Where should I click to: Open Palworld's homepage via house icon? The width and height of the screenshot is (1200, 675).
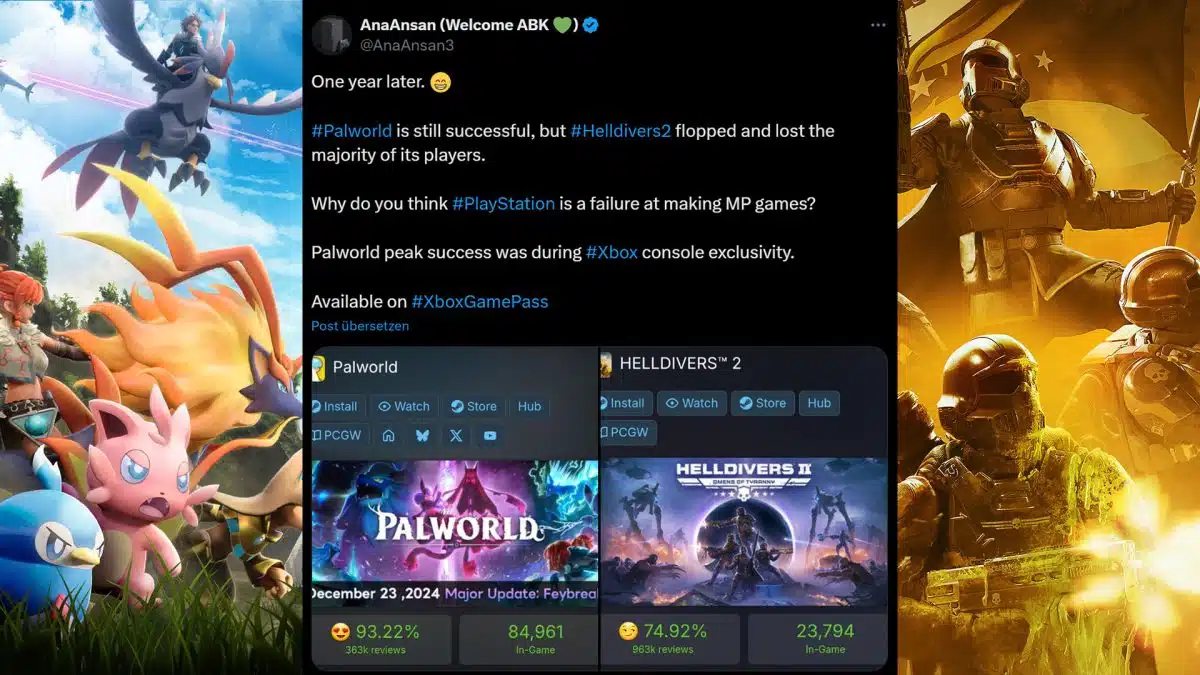pos(388,435)
